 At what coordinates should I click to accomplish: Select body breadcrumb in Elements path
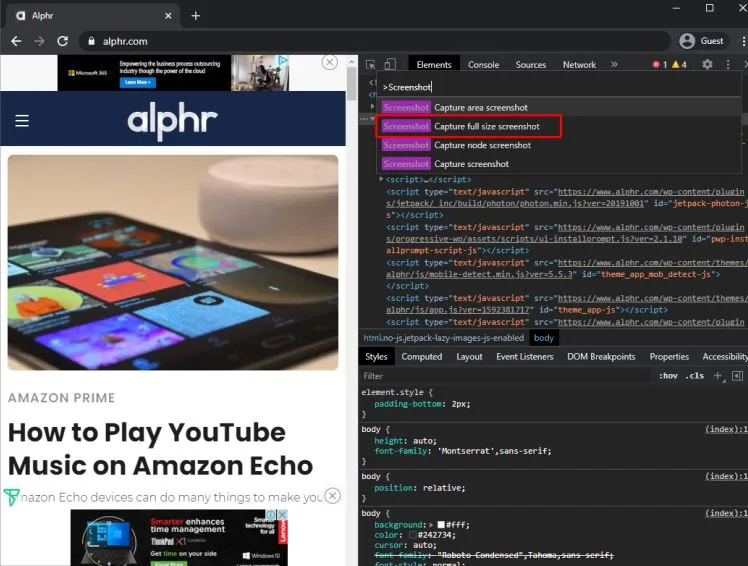pyautogui.click(x=544, y=338)
